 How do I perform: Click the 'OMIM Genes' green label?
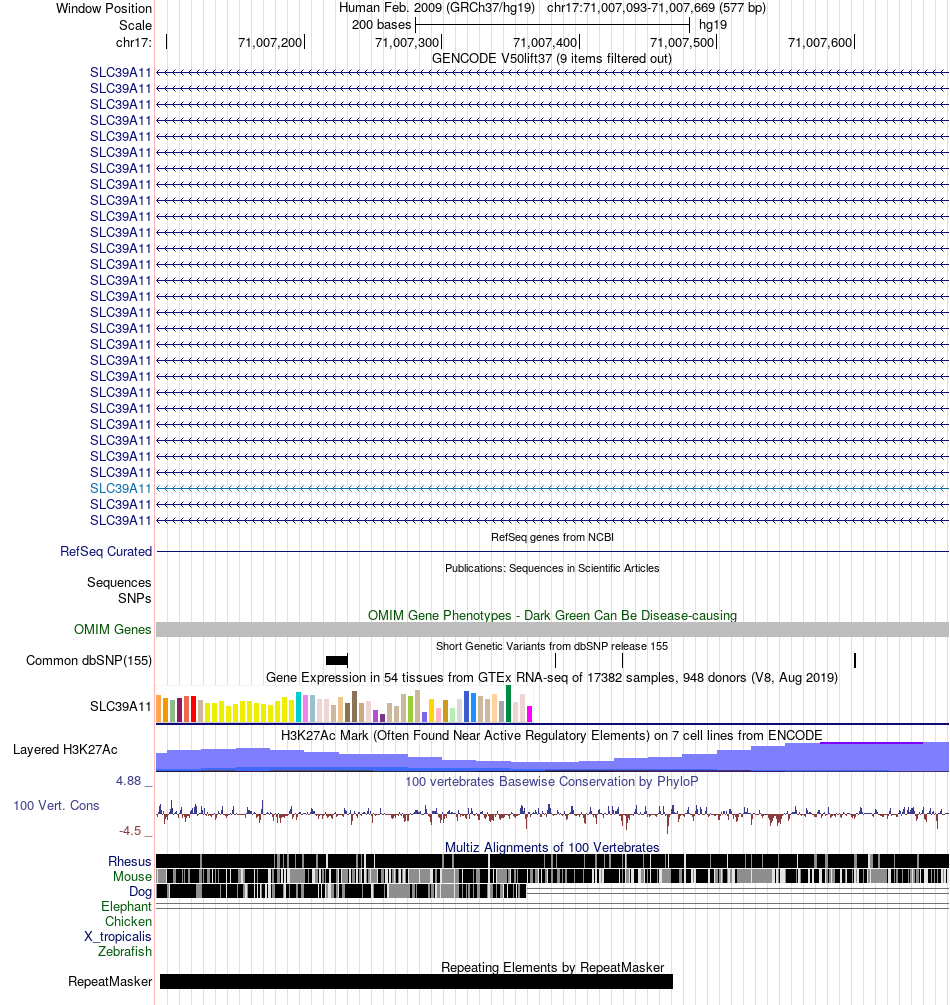pyautogui.click(x=112, y=629)
